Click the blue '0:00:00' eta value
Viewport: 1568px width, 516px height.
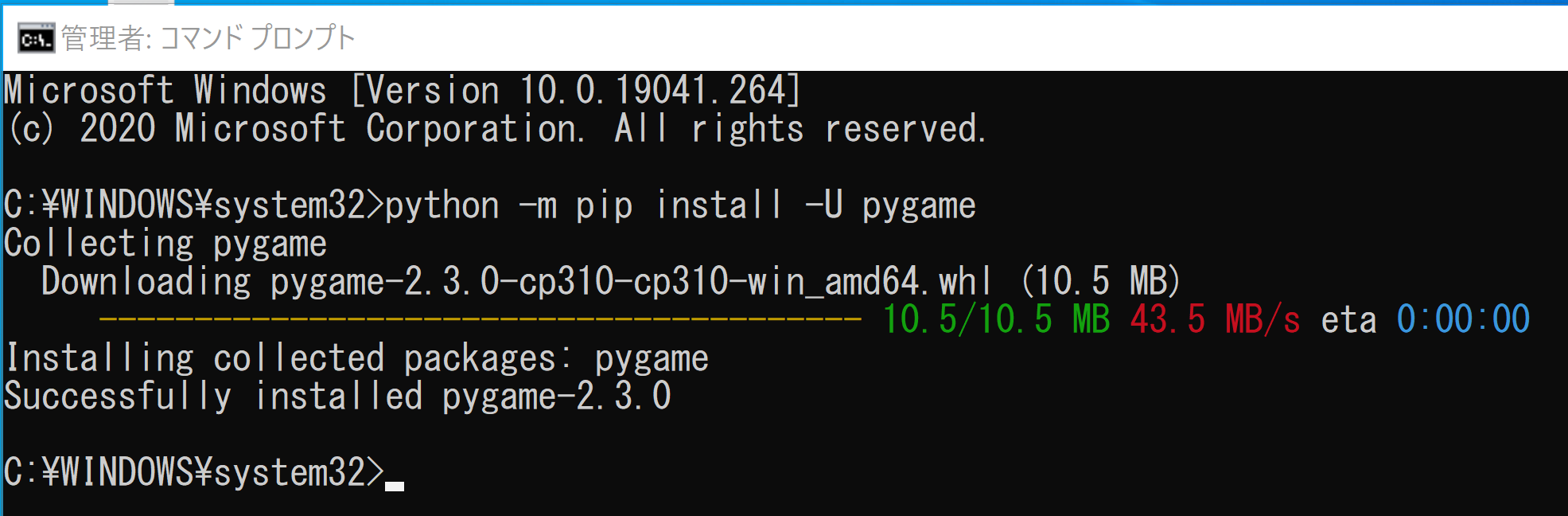coord(1463,319)
